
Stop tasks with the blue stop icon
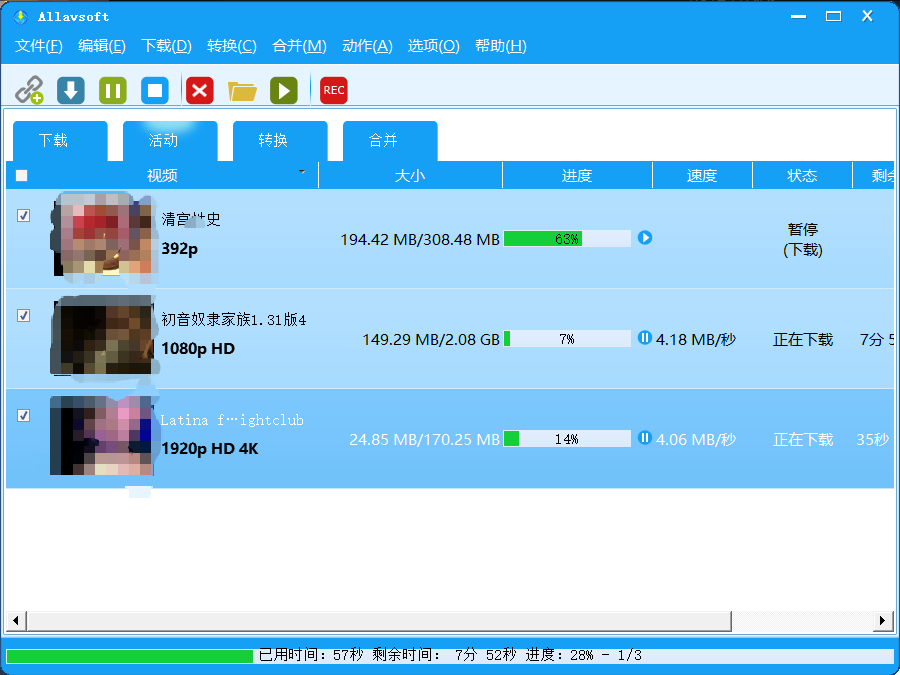pos(155,90)
